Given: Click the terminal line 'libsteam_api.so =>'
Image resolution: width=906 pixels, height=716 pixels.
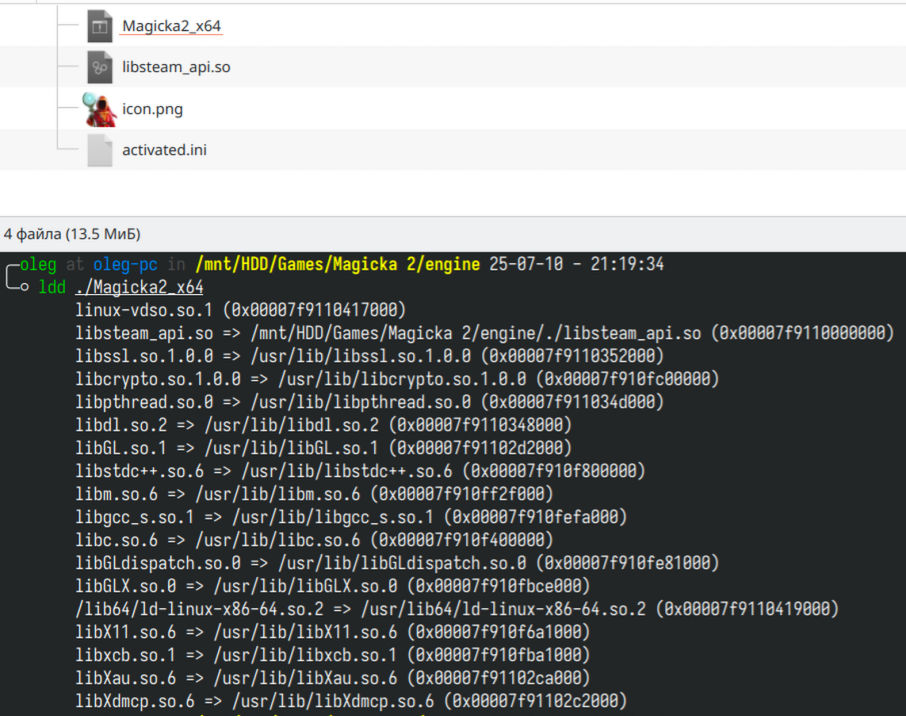Looking at the screenshot, I should [485, 333].
